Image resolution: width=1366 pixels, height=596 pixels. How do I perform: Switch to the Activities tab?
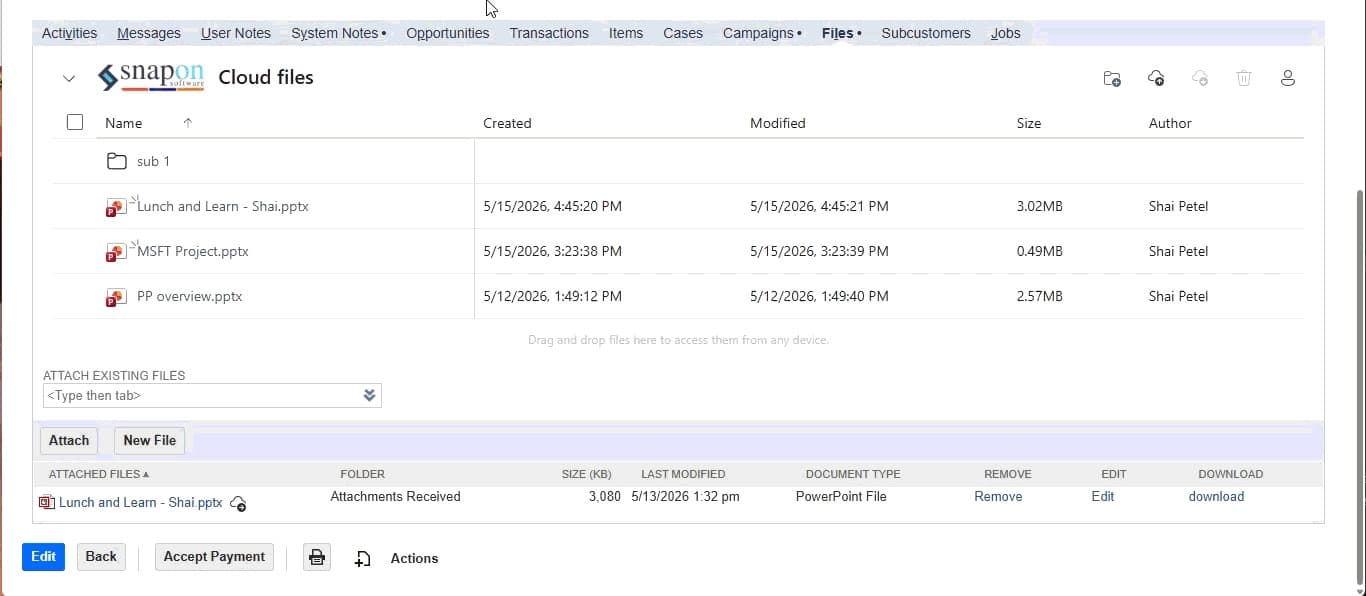coord(69,33)
